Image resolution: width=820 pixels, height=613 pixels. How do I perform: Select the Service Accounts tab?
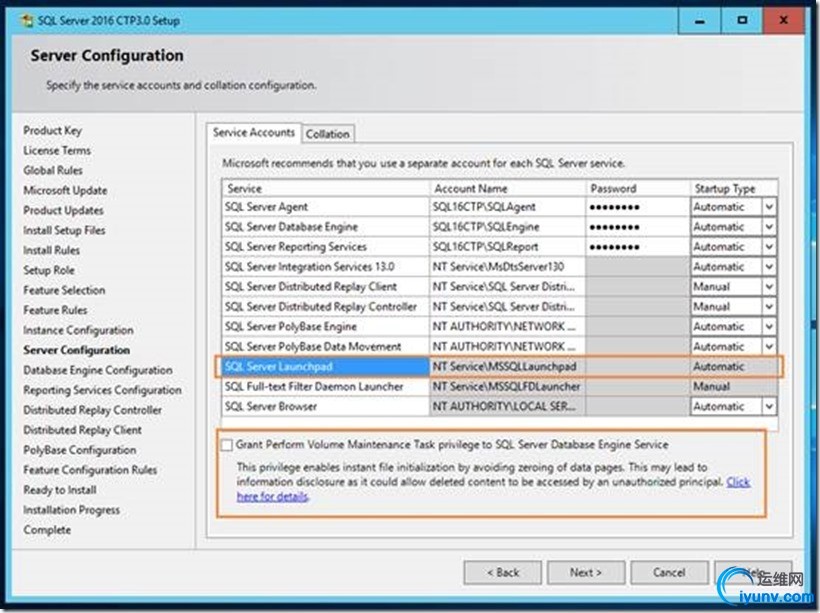[254, 133]
